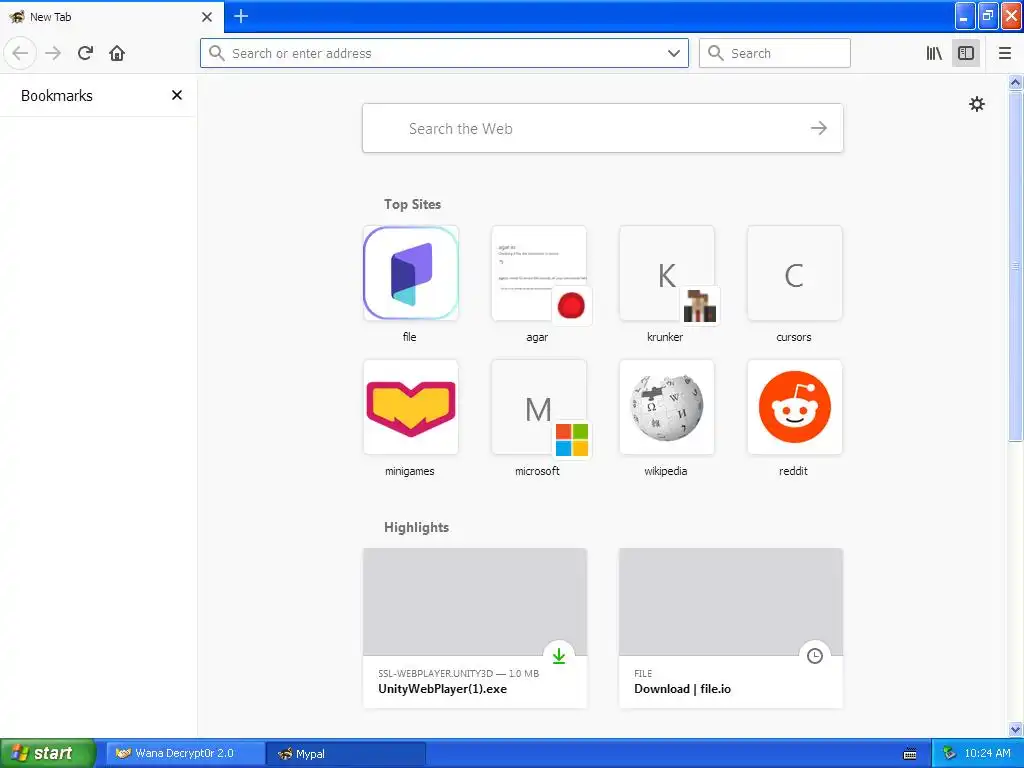Select the New Tab tab

pyautogui.click(x=111, y=17)
